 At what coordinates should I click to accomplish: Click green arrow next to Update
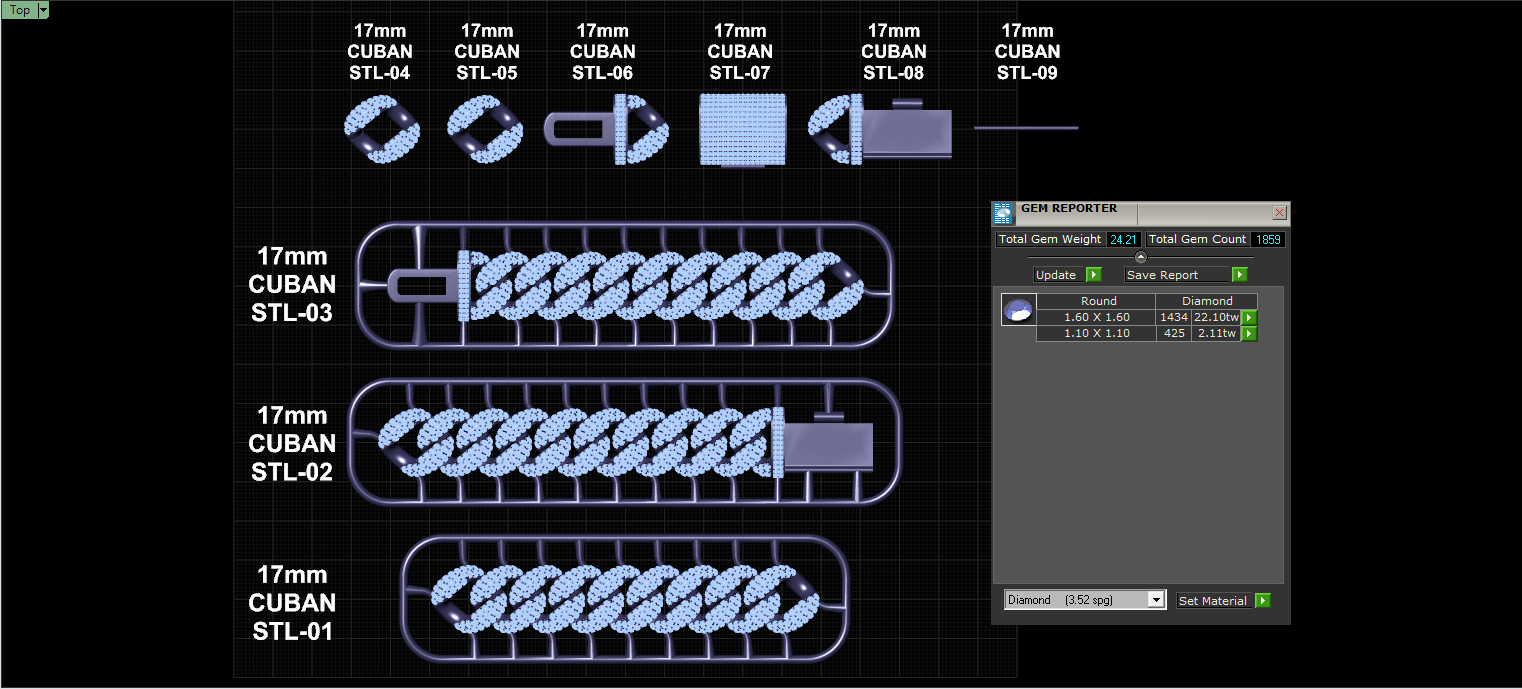pyautogui.click(x=1093, y=275)
